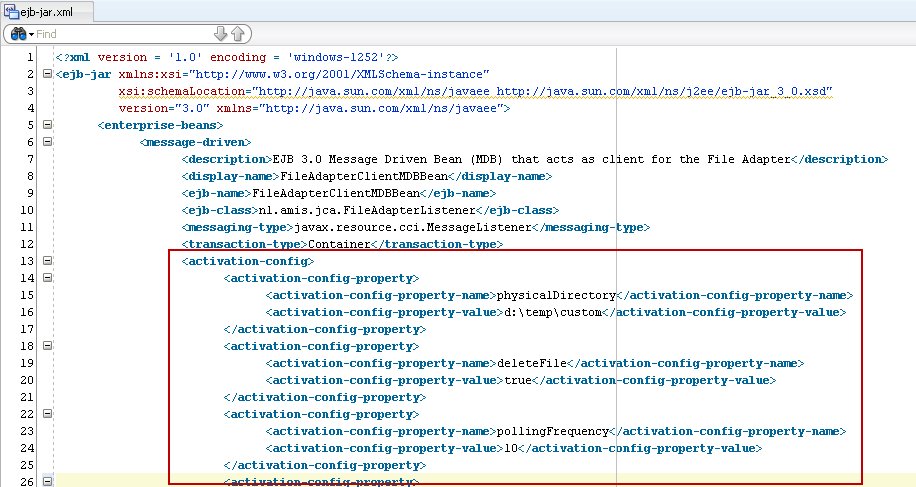The height and width of the screenshot is (487, 916).
Task: Jump to previous match with up arrow
Action: pyautogui.click(x=238, y=34)
